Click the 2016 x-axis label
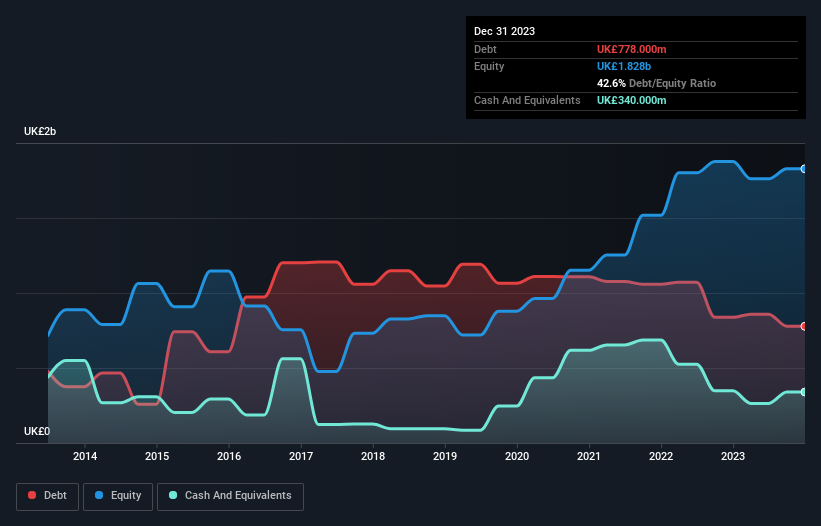 (229, 456)
